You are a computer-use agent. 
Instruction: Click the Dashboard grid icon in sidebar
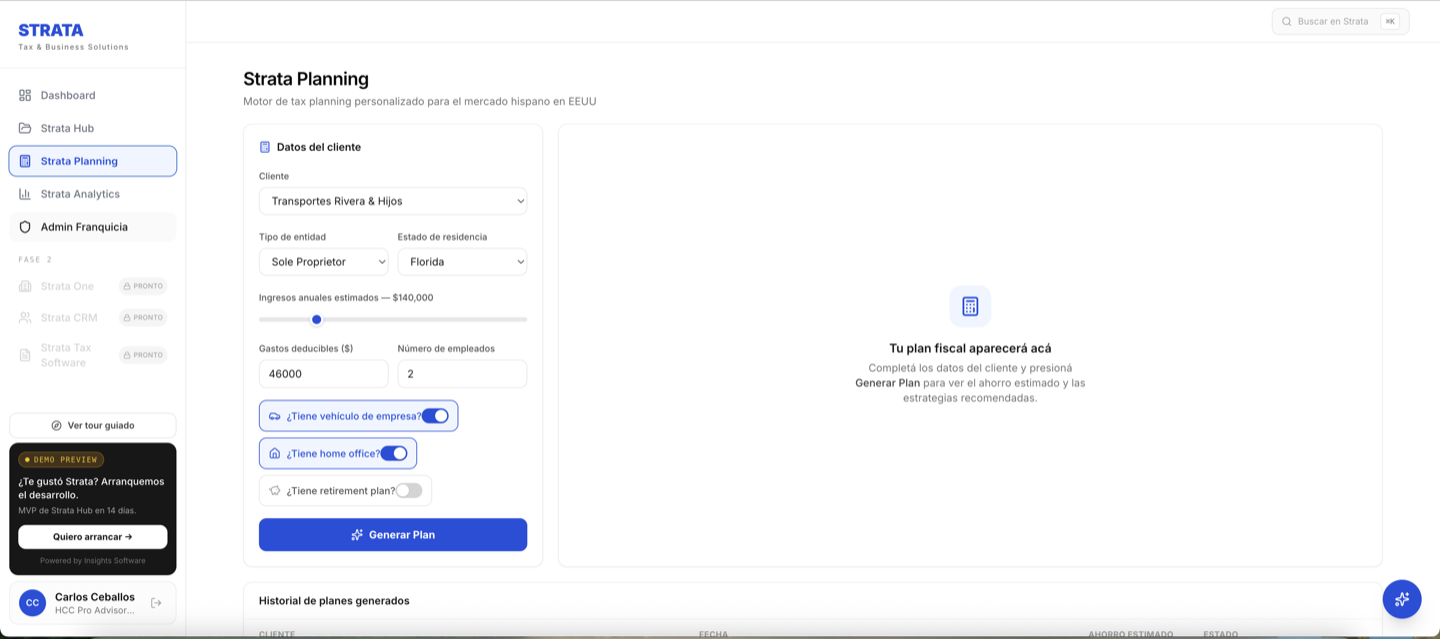[x=25, y=95]
